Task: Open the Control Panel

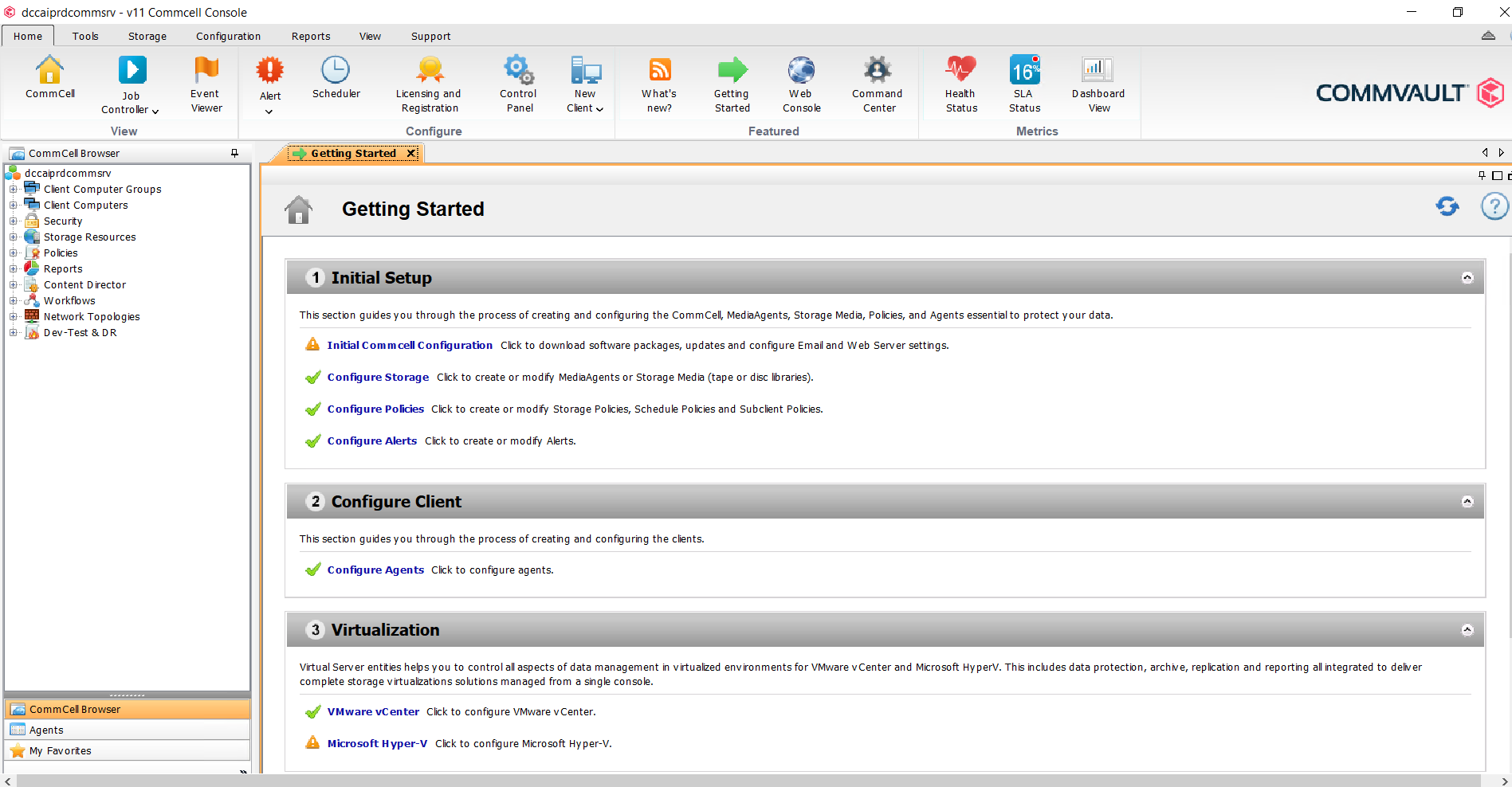Action: (x=519, y=84)
